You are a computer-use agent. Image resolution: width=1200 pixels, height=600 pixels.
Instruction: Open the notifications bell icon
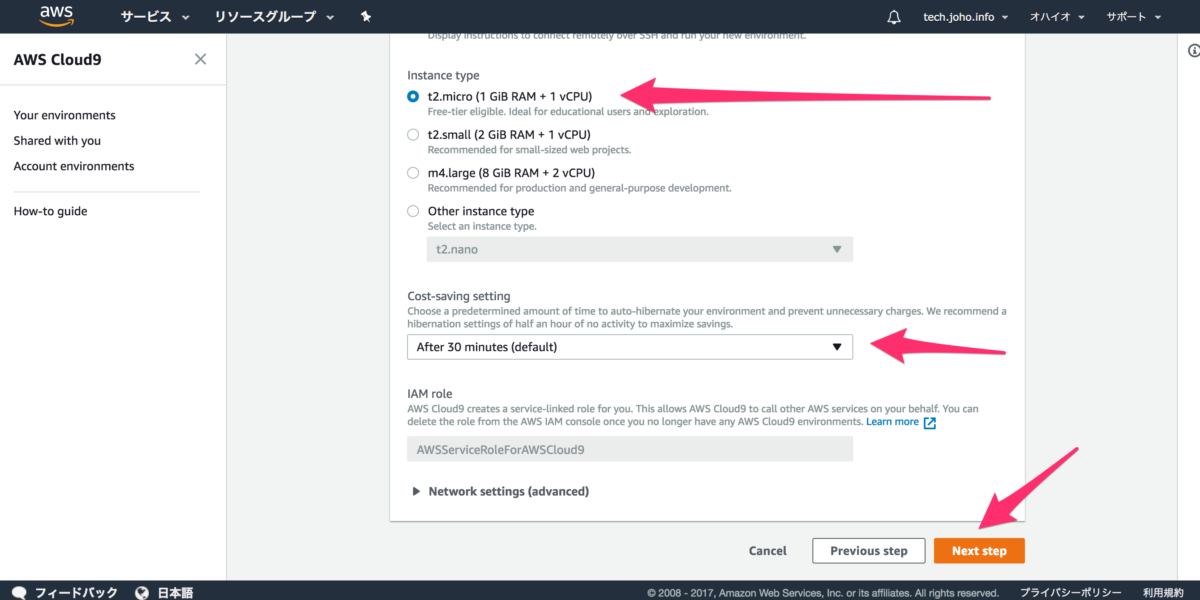coord(894,17)
